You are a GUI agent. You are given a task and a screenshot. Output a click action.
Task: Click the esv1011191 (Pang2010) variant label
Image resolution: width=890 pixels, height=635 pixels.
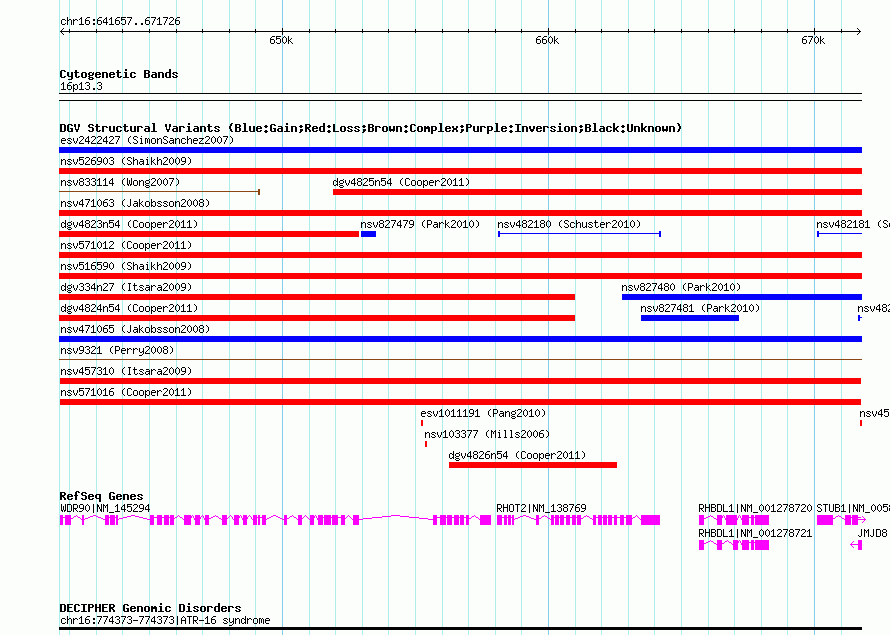click(x=483, y=413)
